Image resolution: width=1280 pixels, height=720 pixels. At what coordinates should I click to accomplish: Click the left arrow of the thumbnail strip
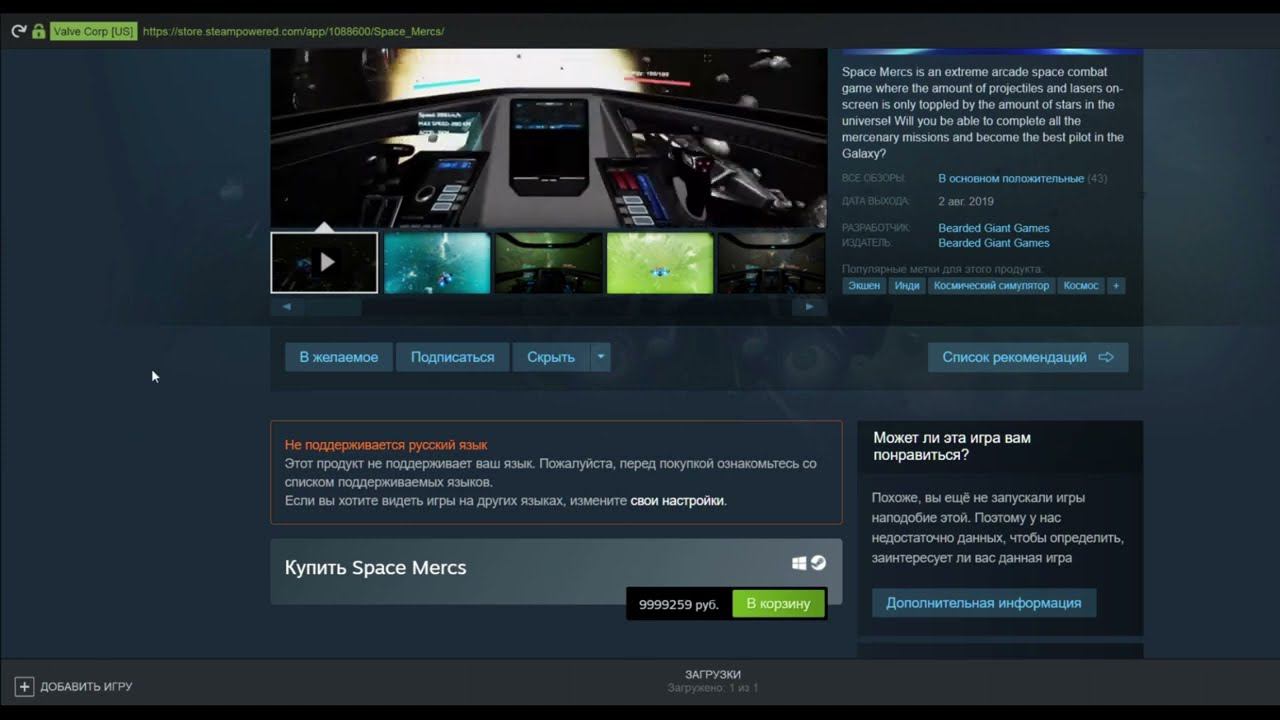[x=287, y=307]
